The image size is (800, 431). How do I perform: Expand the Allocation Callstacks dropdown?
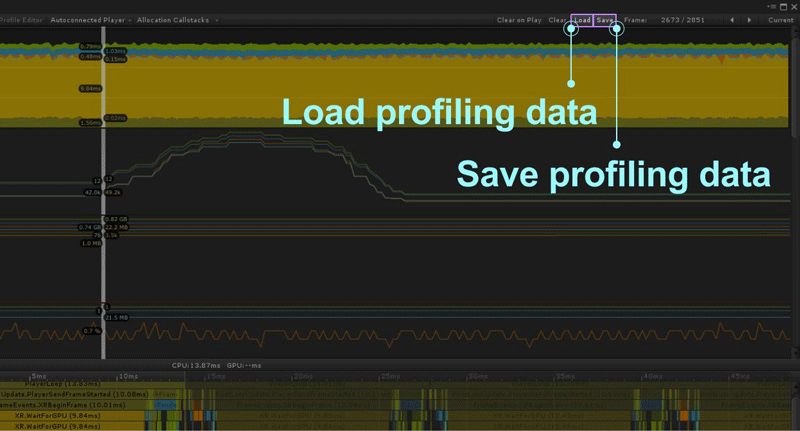click(x=177, y=20)
